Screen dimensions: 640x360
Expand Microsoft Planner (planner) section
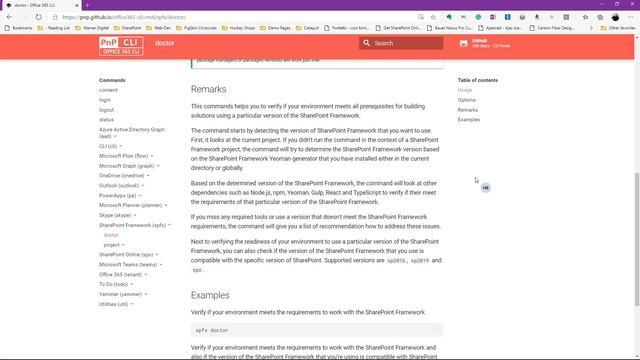133,205
